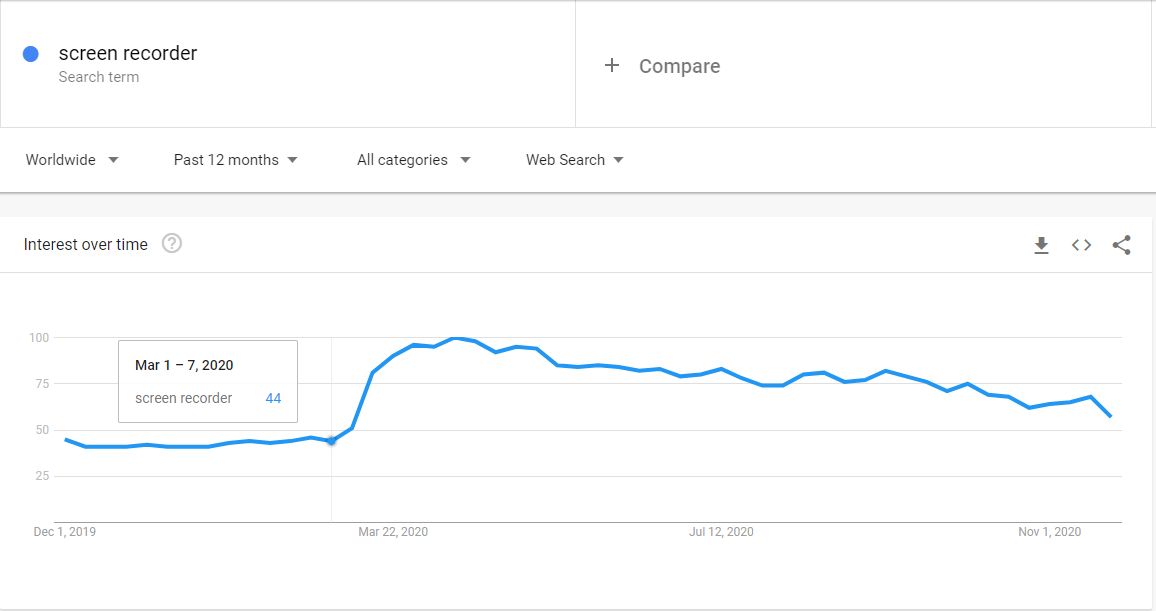Click the Mar 1 – 7, 2020 data point
This screenshot has width=1156, height=611.
point(331,441)
